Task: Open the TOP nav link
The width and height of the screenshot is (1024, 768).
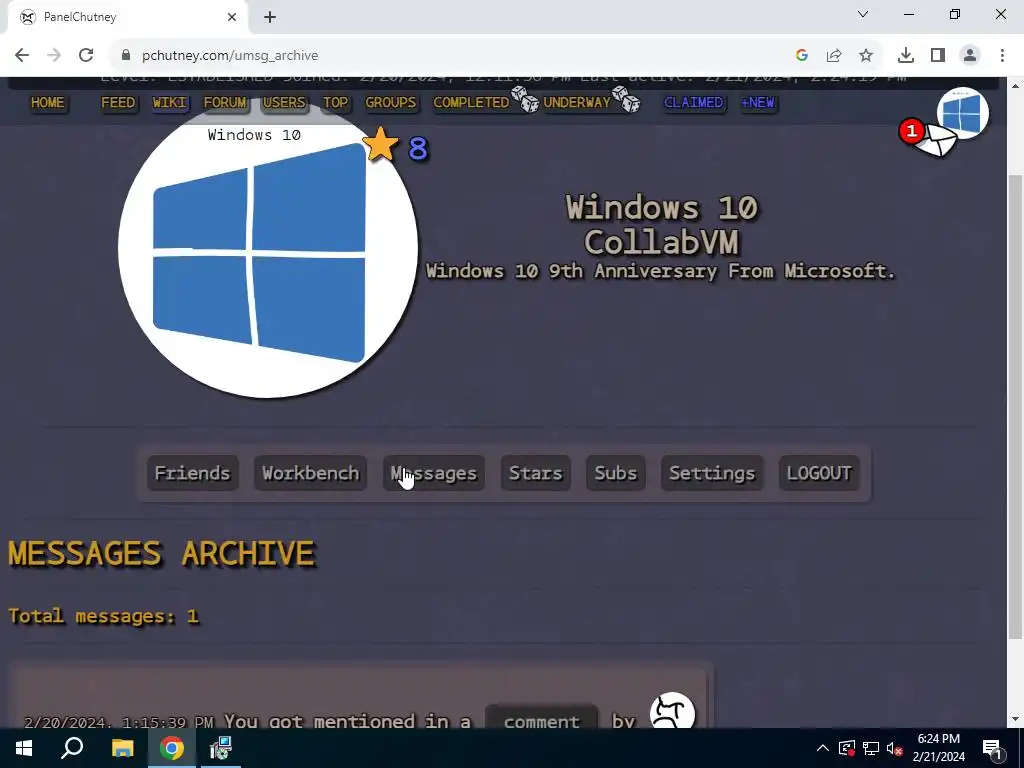Action: tap(336, 103)
